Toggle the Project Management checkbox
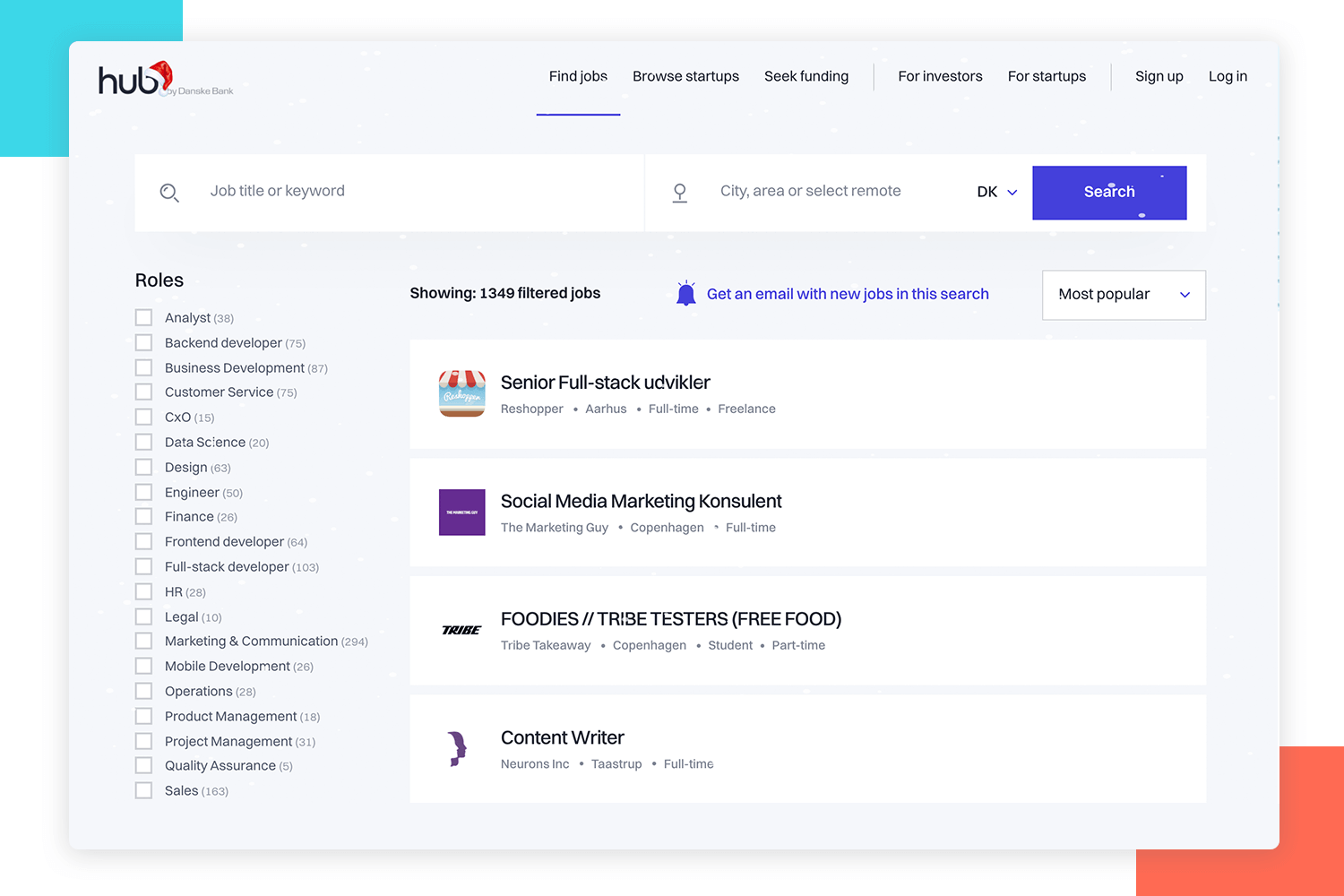The height and width of the screenshot is (896, 1344). [143, 741]
